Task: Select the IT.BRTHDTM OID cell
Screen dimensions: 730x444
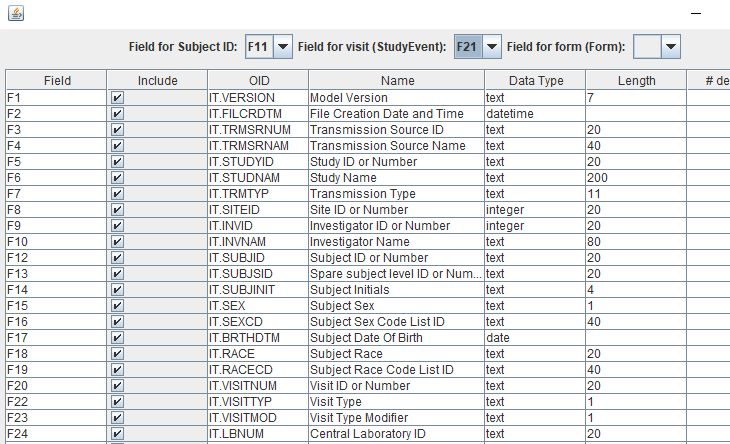Action: pyautogui.click(x=258, y=338)
